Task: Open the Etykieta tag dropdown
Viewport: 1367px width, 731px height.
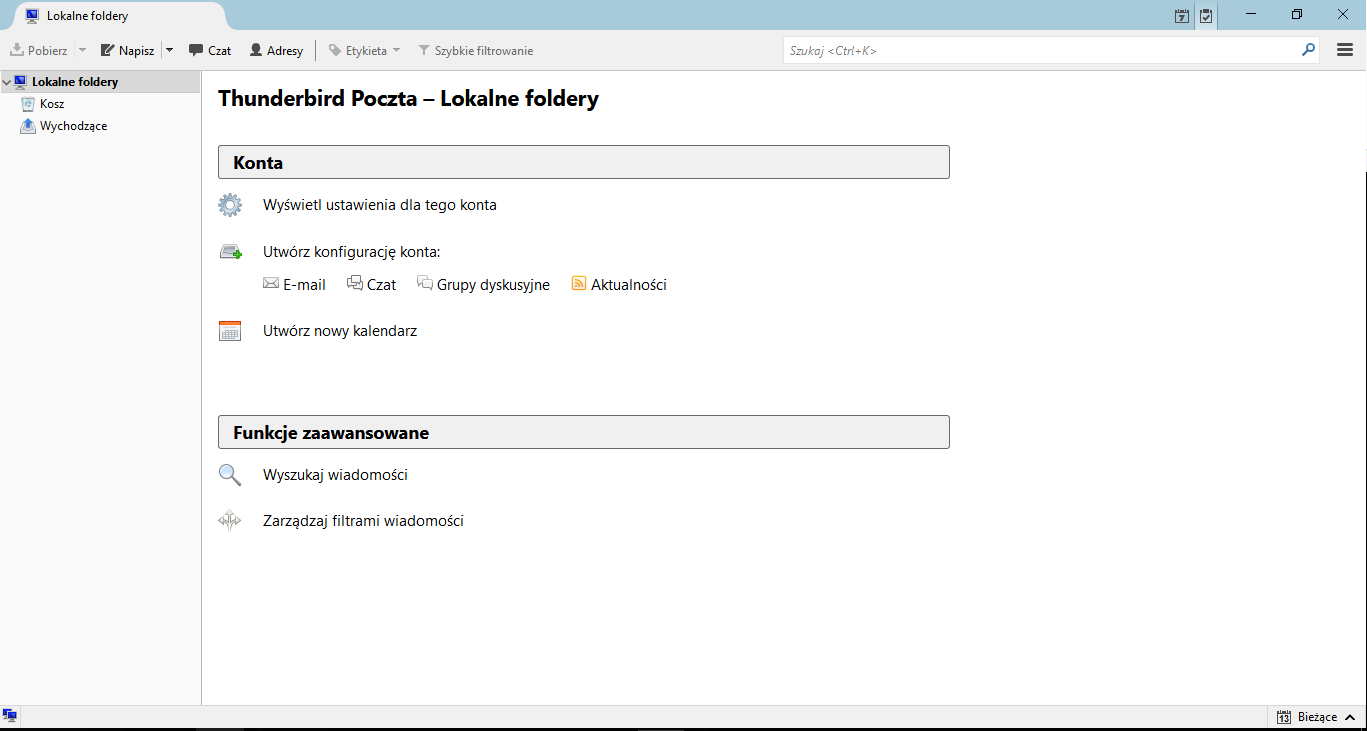Action: click(x=364, y=50)
